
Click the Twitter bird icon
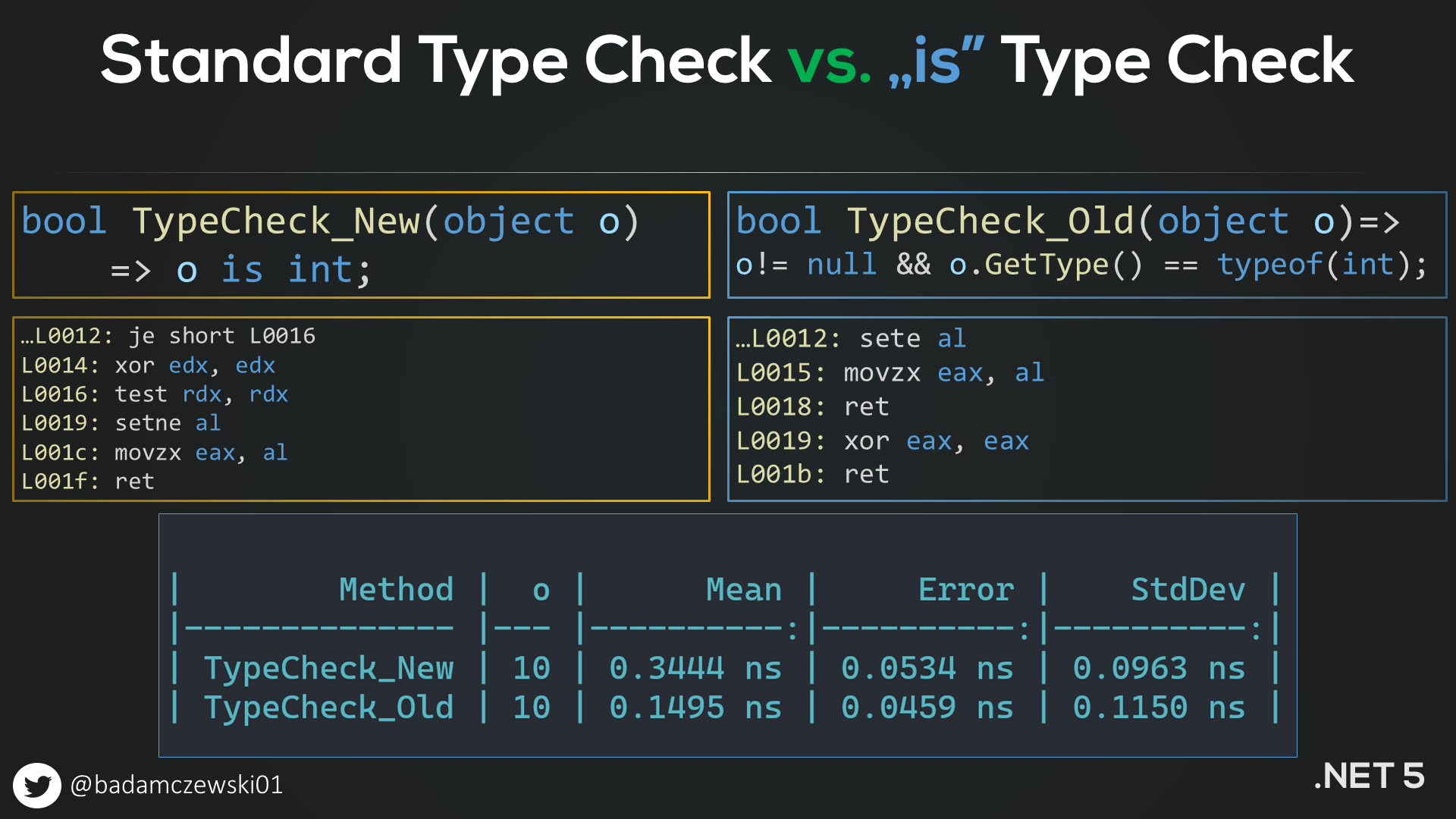[36, 785]
